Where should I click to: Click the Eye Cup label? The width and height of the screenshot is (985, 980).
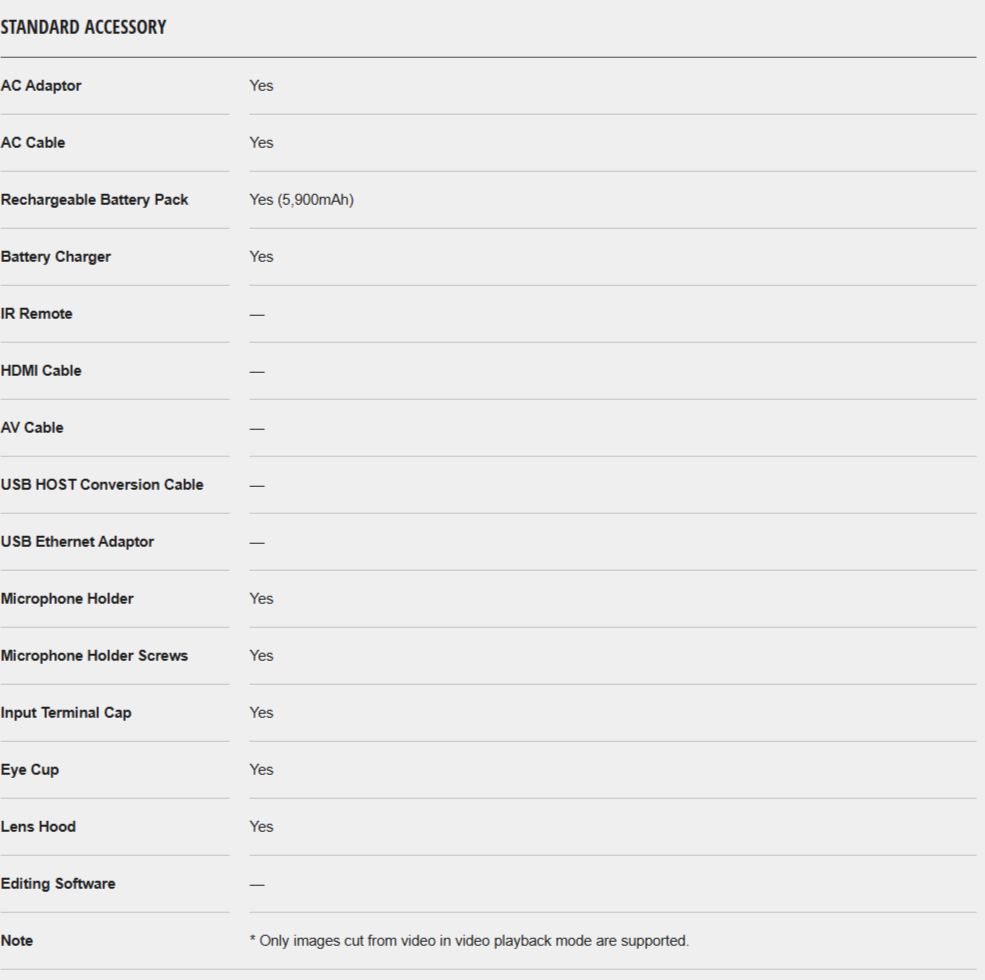(x=30, y=770)
